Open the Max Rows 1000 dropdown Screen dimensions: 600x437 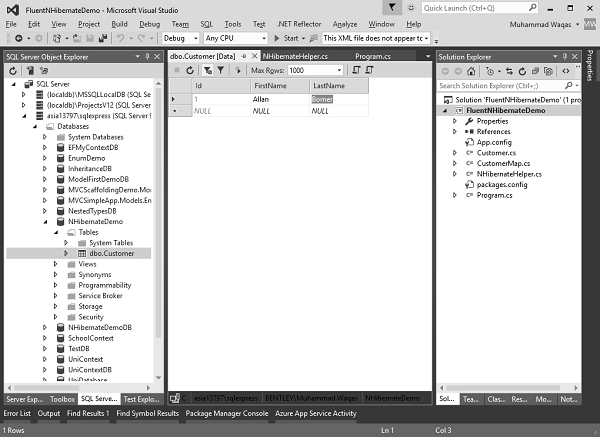(339, 70)
